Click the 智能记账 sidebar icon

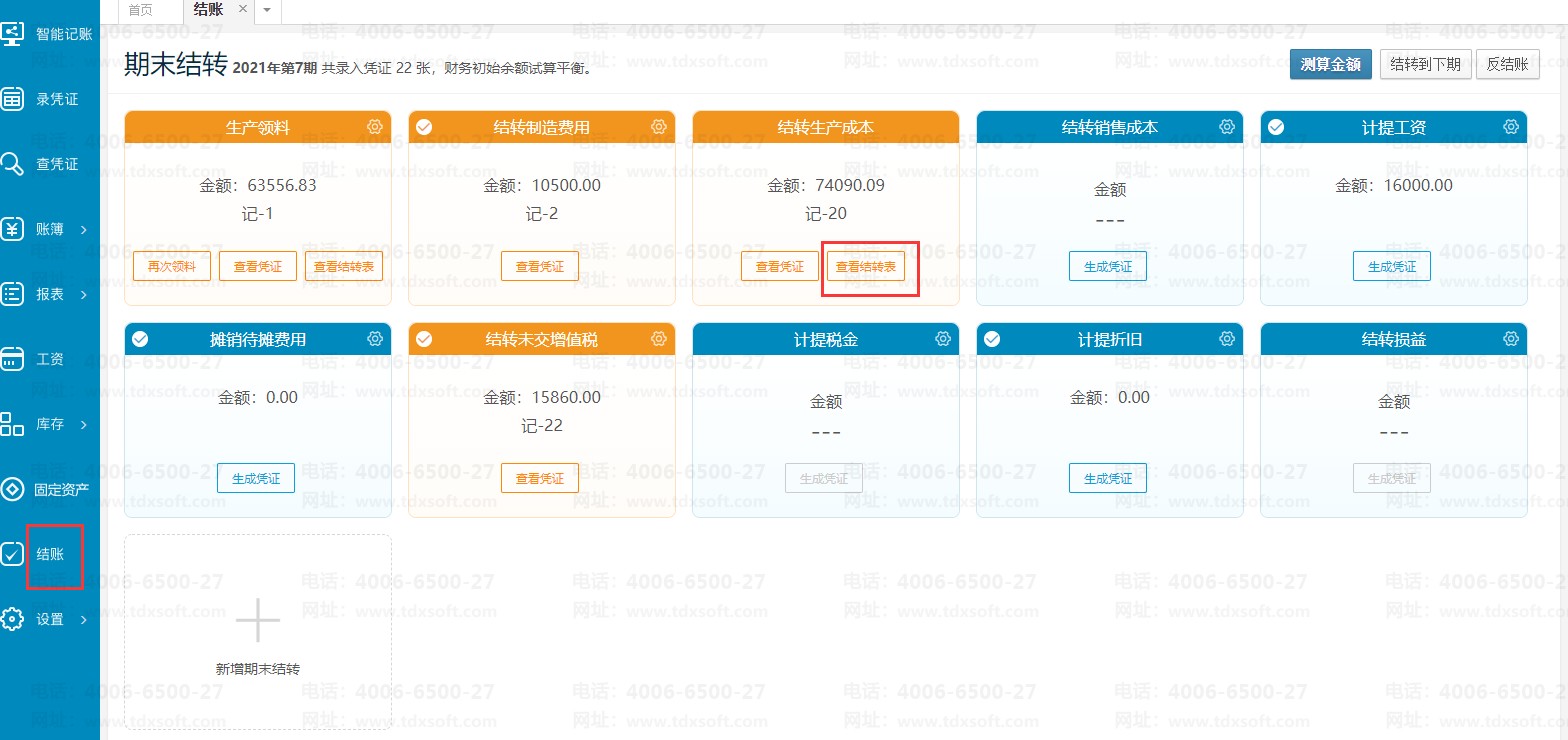click(13, 34)
